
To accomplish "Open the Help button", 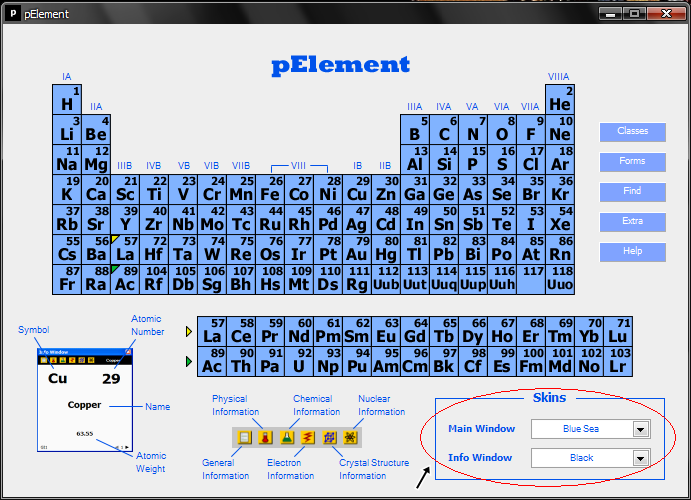I will [x=632, y=252].
